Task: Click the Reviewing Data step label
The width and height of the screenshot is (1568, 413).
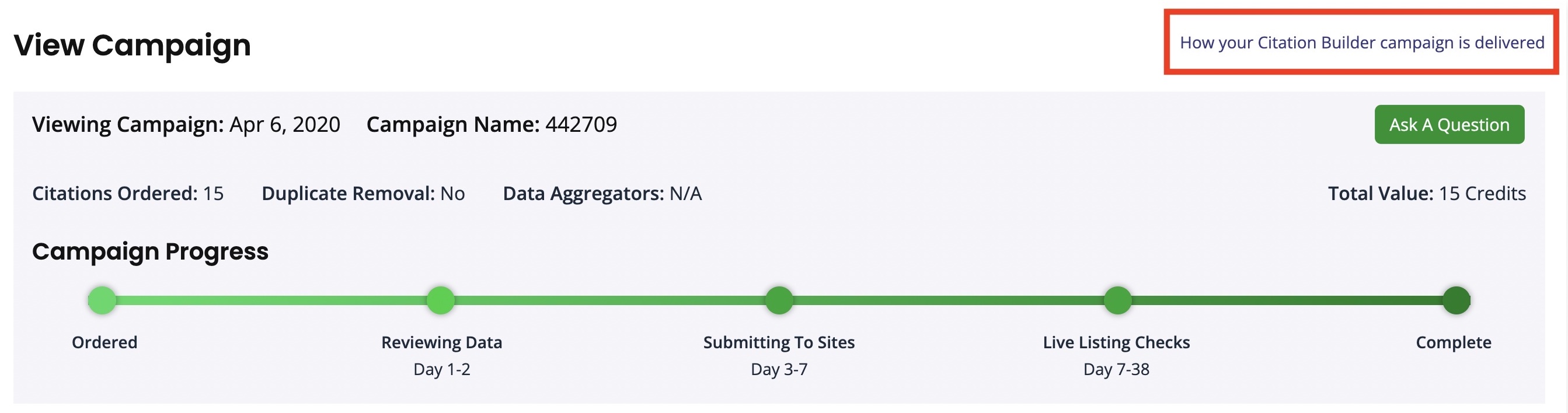Action: click(x=441, y=342)
